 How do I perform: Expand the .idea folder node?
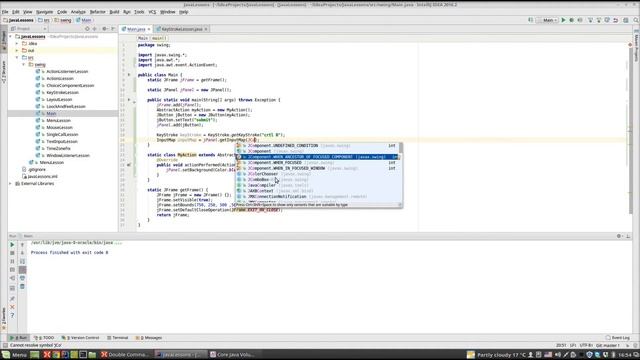coord(17,44)
